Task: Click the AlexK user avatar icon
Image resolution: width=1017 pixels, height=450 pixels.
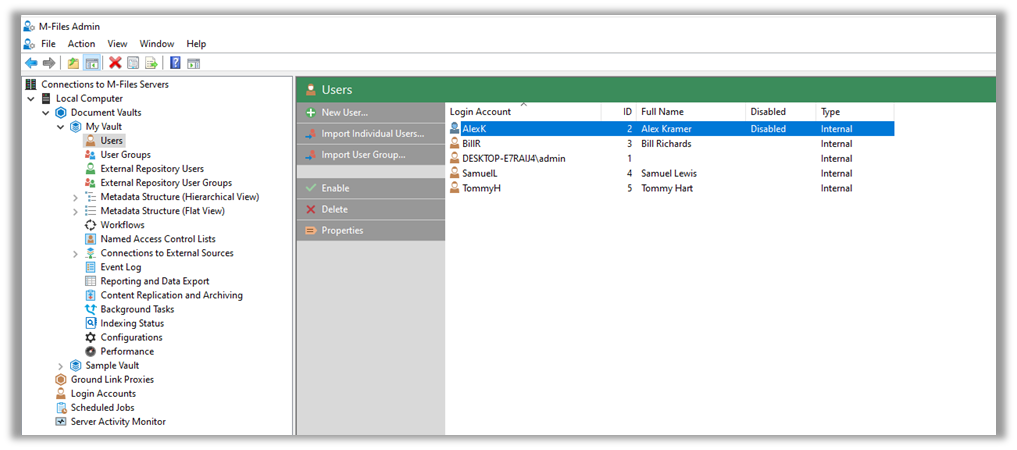Action: point(455,129)
